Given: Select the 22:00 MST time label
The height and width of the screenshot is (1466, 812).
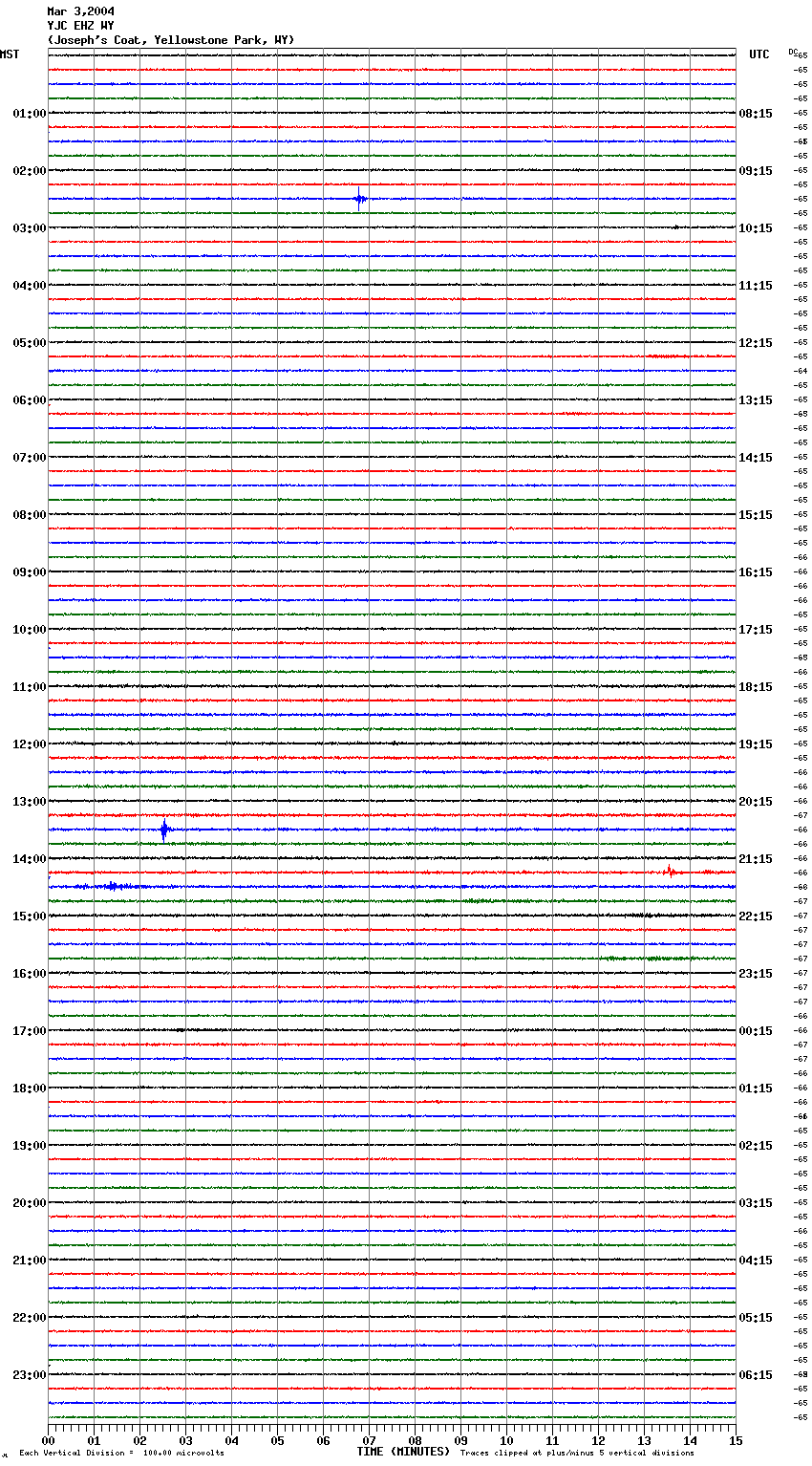Looking at the screenshot, I should [x=30, y=1318].
